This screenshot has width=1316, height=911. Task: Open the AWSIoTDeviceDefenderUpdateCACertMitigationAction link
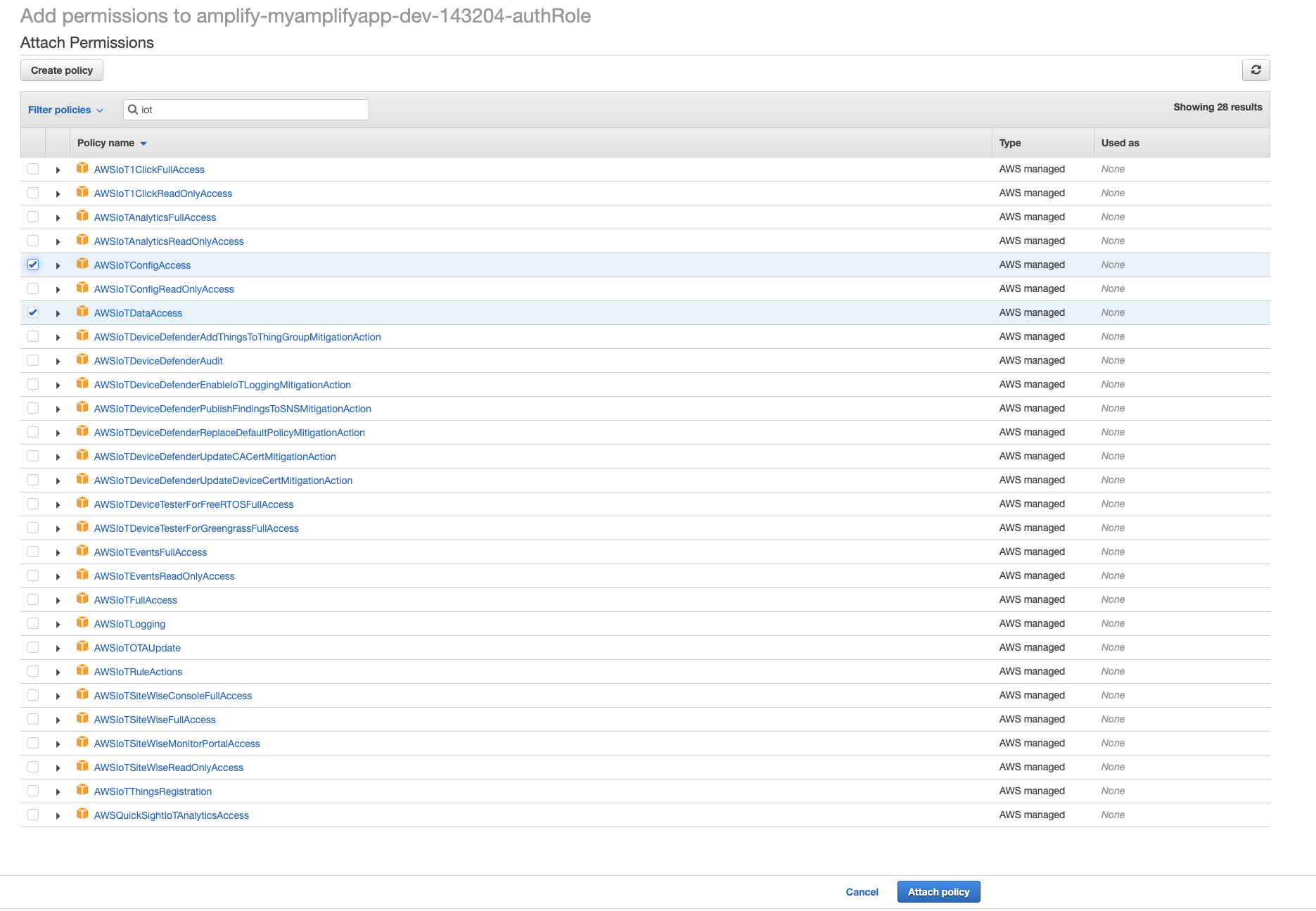pyautogui.click(x=215, y=457)
